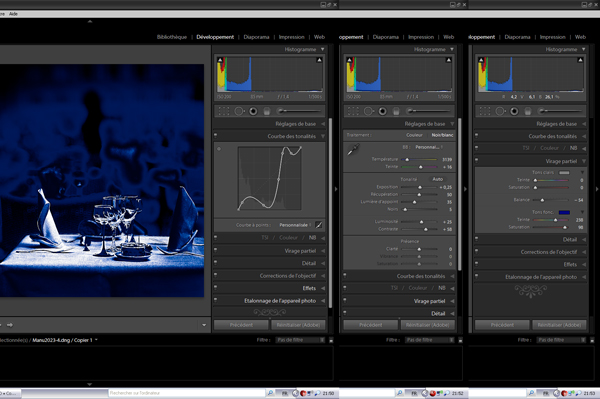Select the Red Eye tool in left screenshot
This screenshot has height=399, width=600.
[x=253, y=111]
